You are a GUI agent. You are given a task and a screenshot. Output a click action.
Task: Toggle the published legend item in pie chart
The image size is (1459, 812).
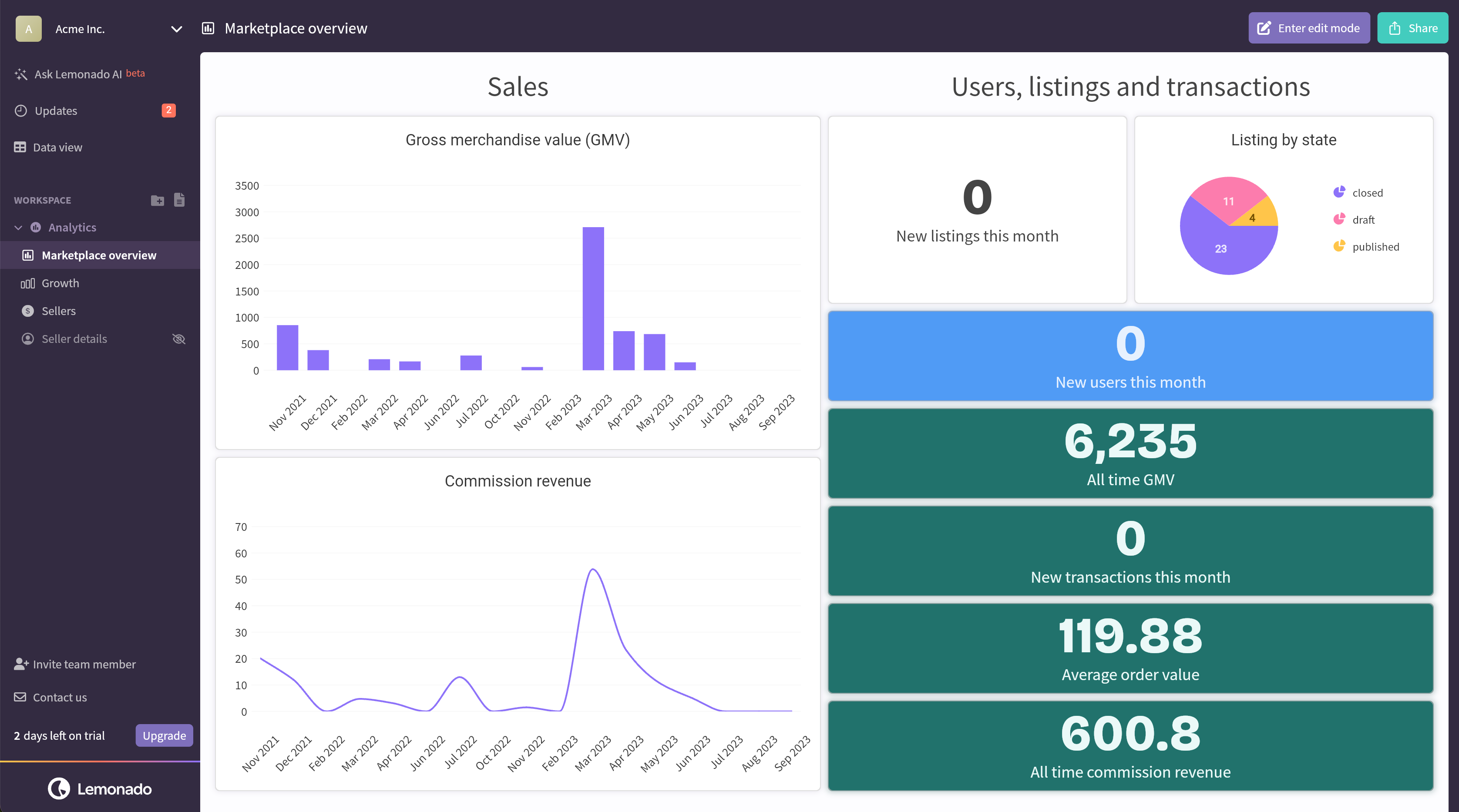(1366, 247)
